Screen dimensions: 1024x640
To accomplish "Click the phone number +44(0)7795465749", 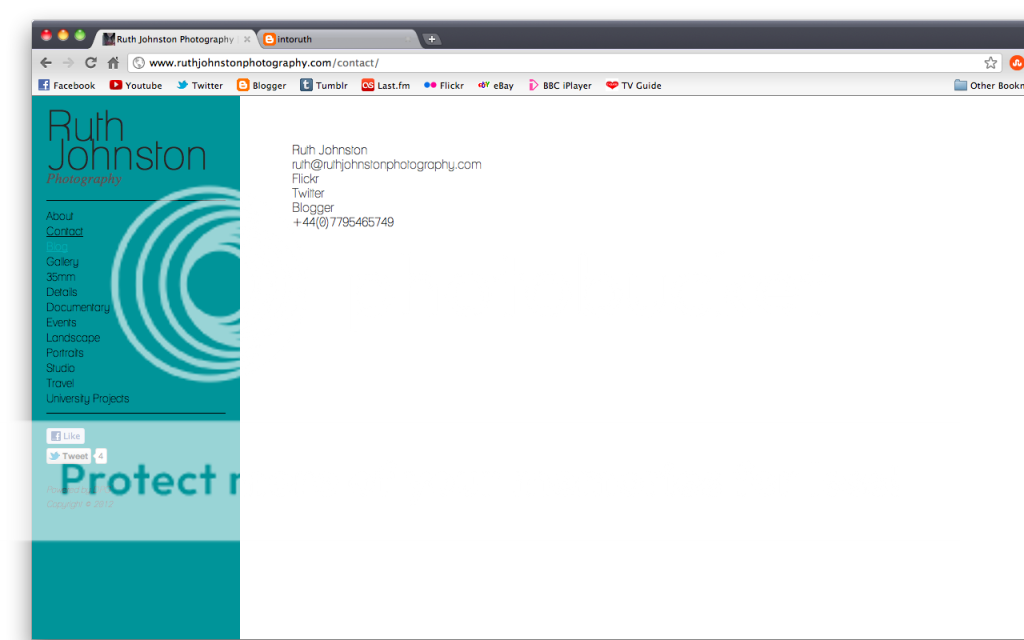I will click(343, 222).
